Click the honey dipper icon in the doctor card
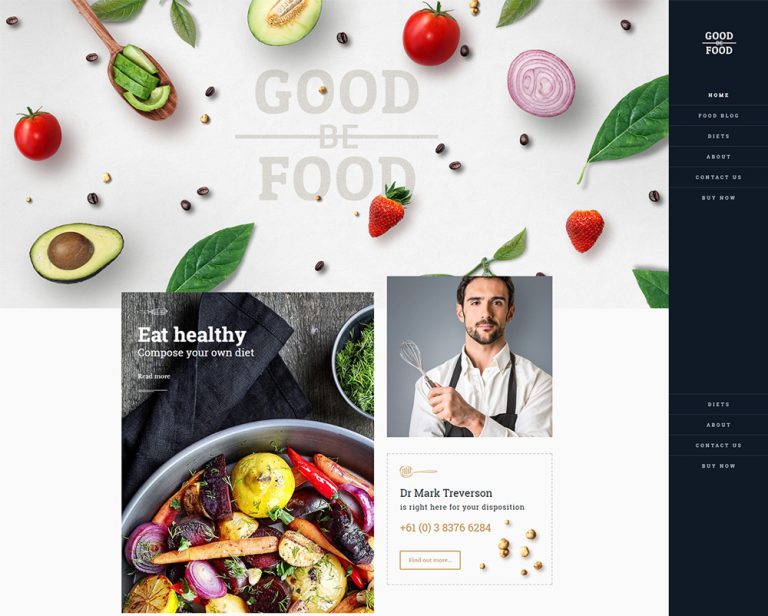Screen dimensions: 768x616 pos(418,472)
